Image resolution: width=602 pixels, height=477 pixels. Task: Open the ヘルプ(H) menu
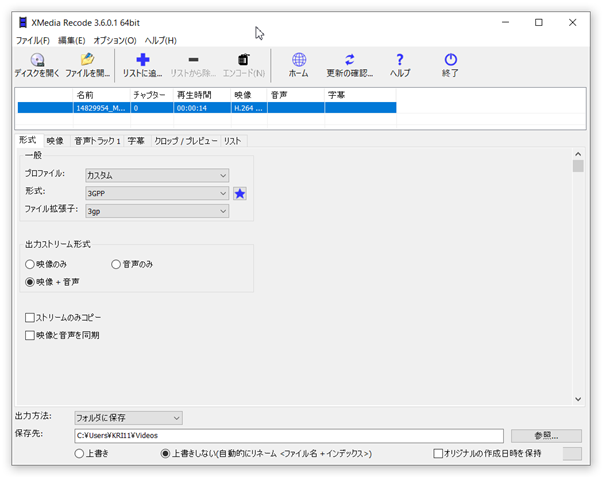click(x=160, y=40)
